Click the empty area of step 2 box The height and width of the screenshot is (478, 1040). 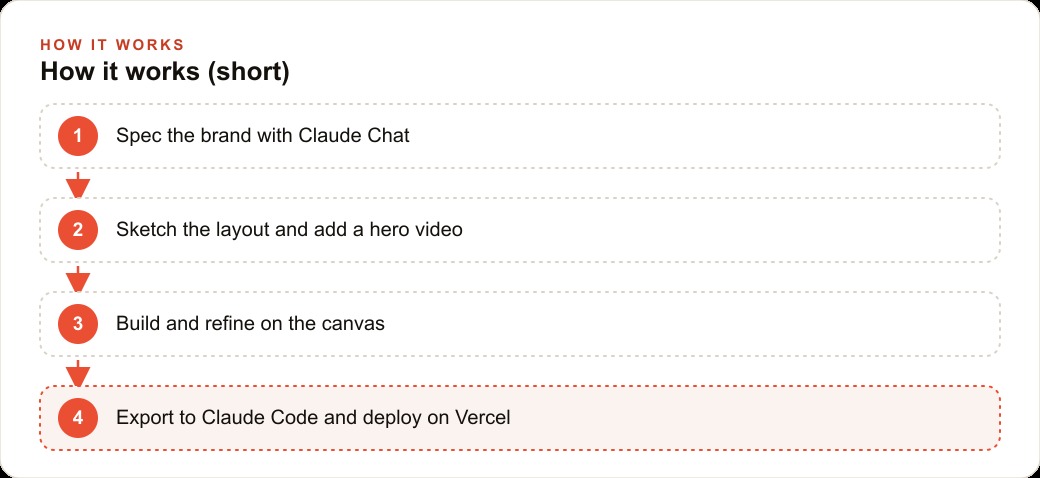tap(730, 230)
